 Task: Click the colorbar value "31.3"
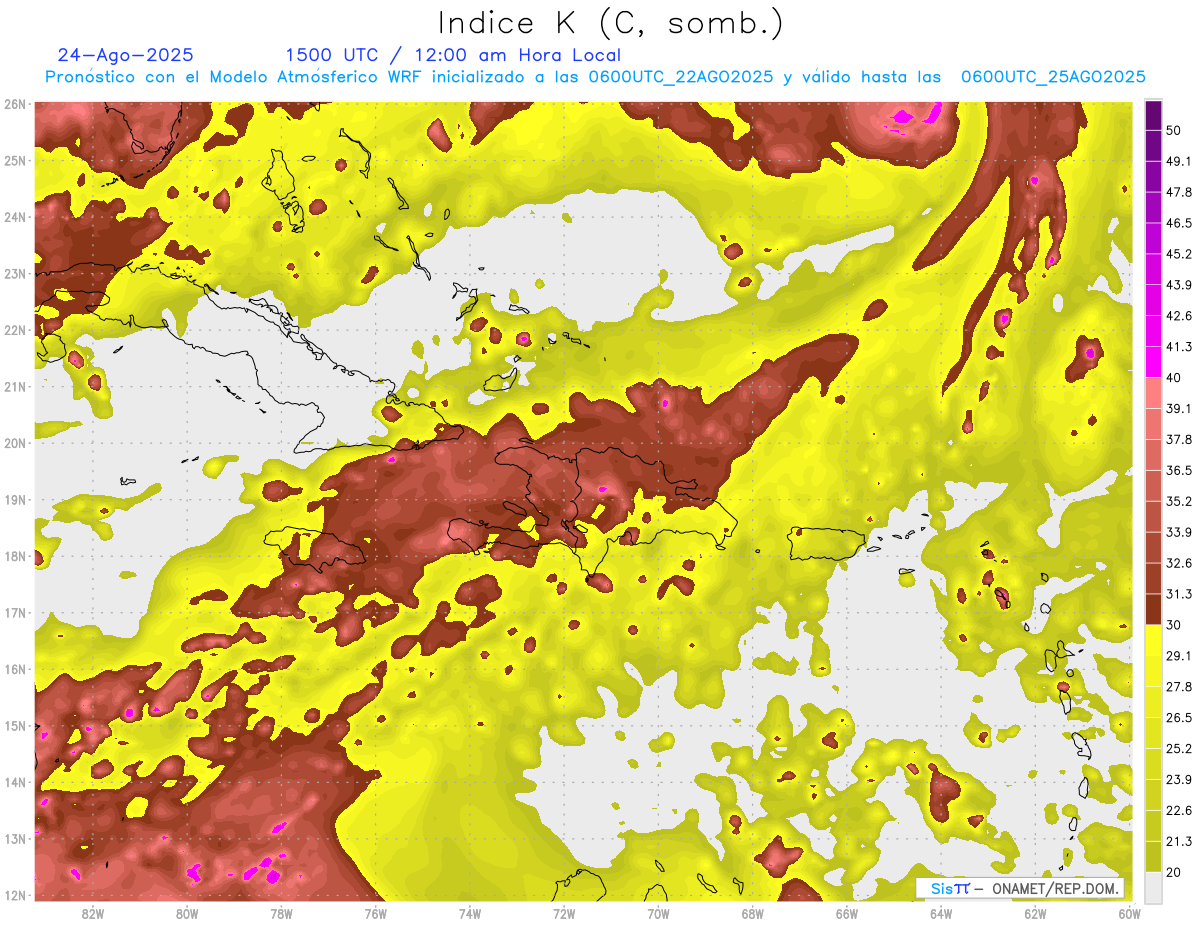click(1179, 594)
